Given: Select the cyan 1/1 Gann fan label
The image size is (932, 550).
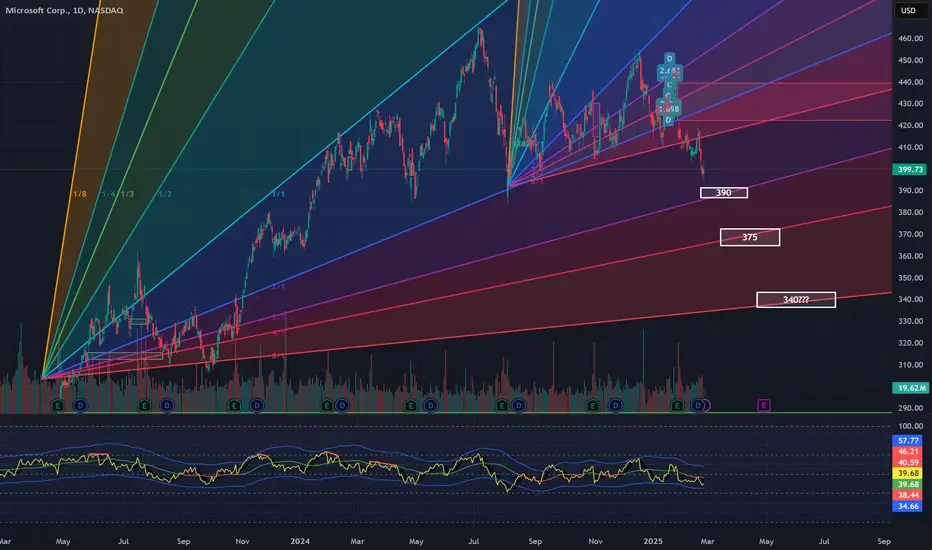Looking at the screenshot, I should click(x=278, y=194).
